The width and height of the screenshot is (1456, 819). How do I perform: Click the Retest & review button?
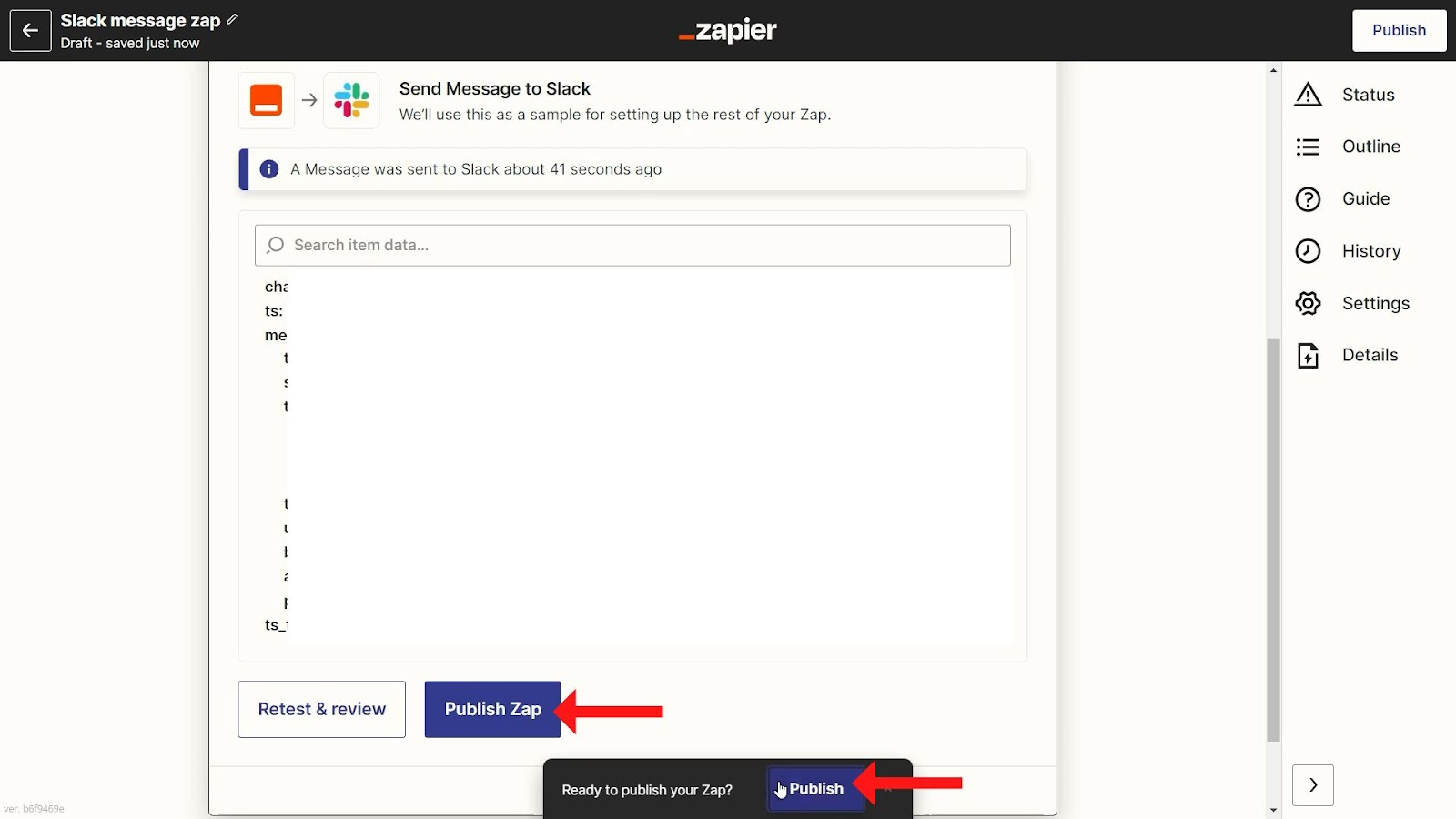(321, 709)
